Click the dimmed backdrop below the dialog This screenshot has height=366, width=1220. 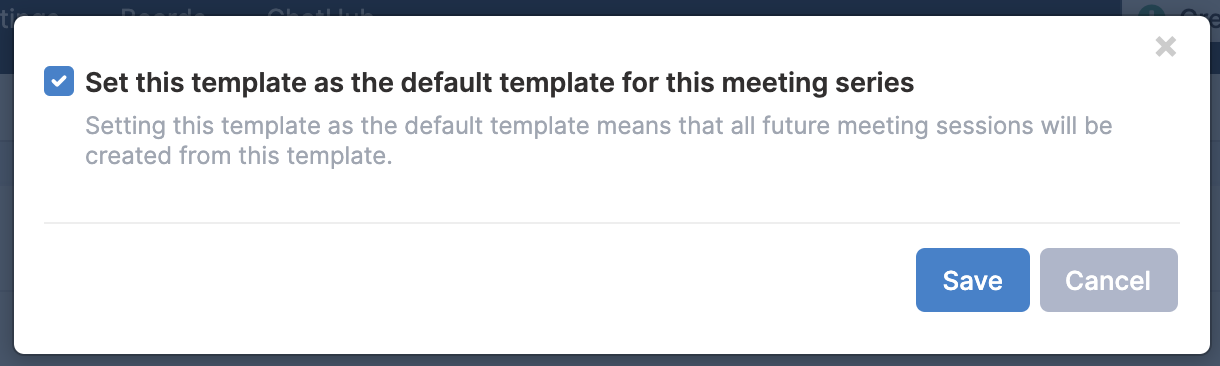(x=610, y=360)
